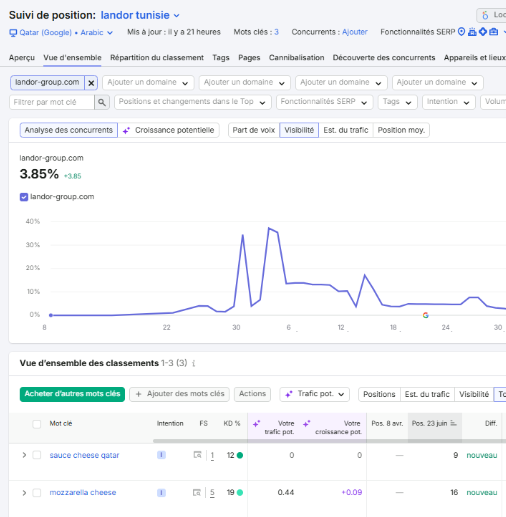
Task: Click the magnifier search keyword button
Action: tap(102, 102)
